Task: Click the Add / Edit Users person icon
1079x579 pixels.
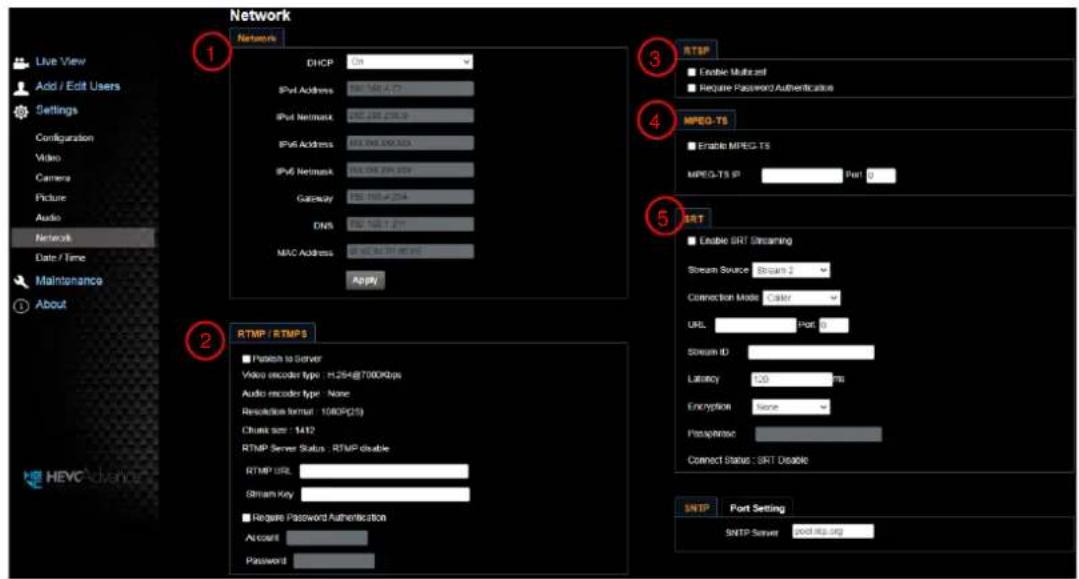Action: [x=21, y=87]
